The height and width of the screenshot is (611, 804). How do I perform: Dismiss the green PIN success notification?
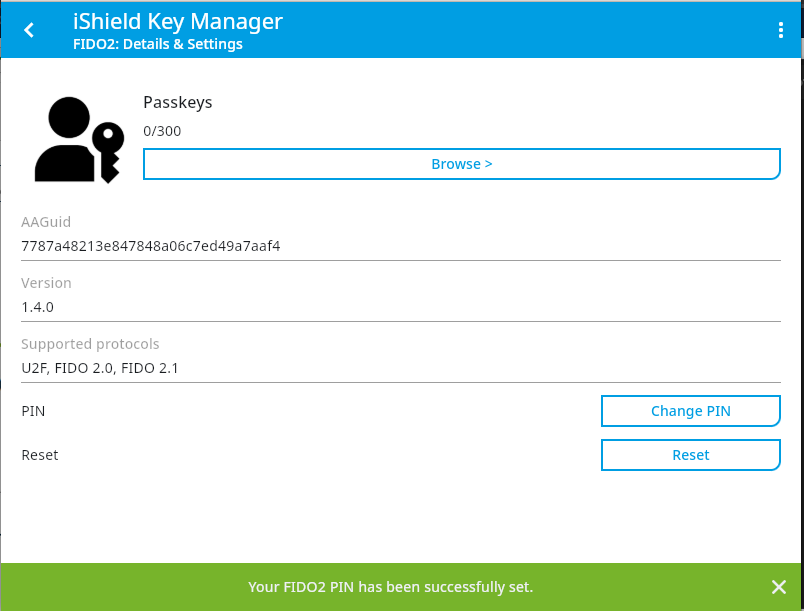click(x=779, y=587)
